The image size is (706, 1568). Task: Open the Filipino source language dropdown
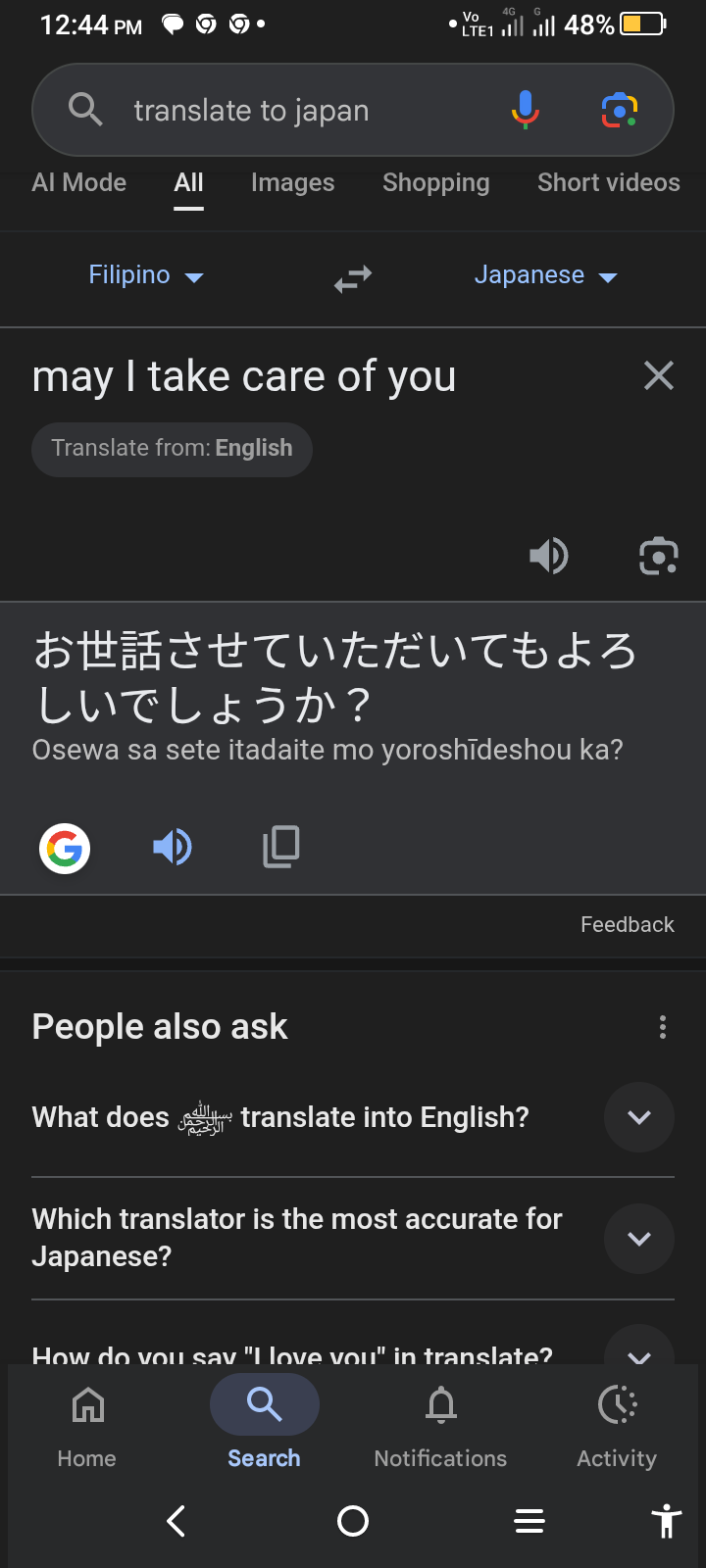tap(146, 275)
